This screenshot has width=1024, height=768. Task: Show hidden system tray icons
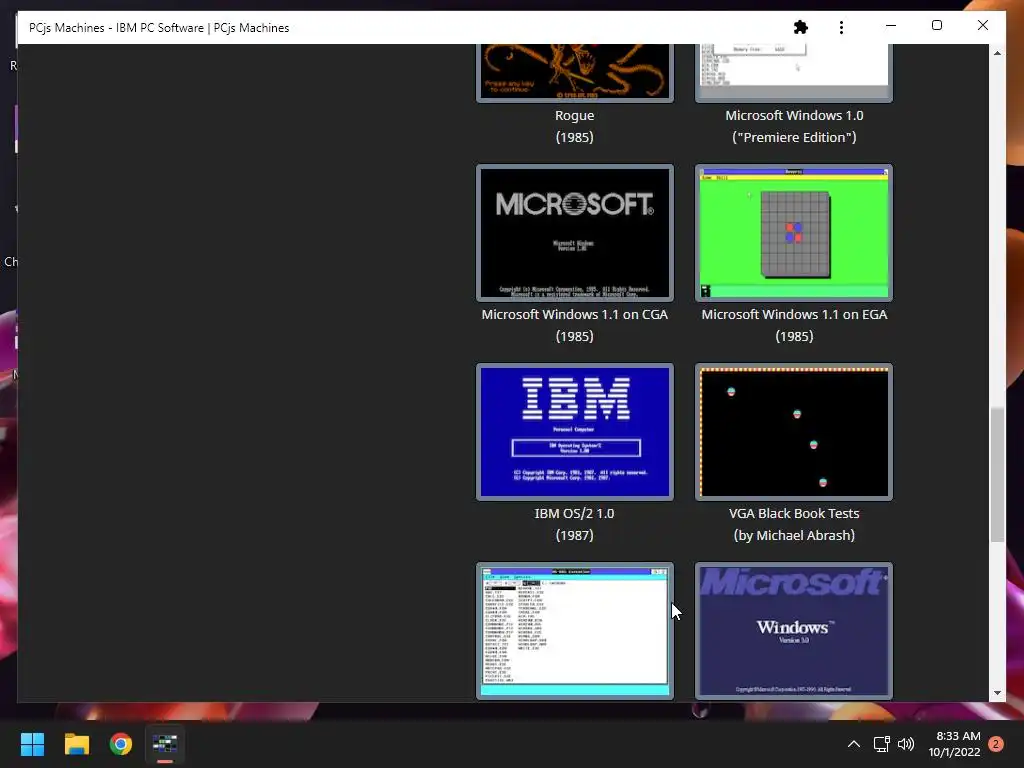pos(854,744)
